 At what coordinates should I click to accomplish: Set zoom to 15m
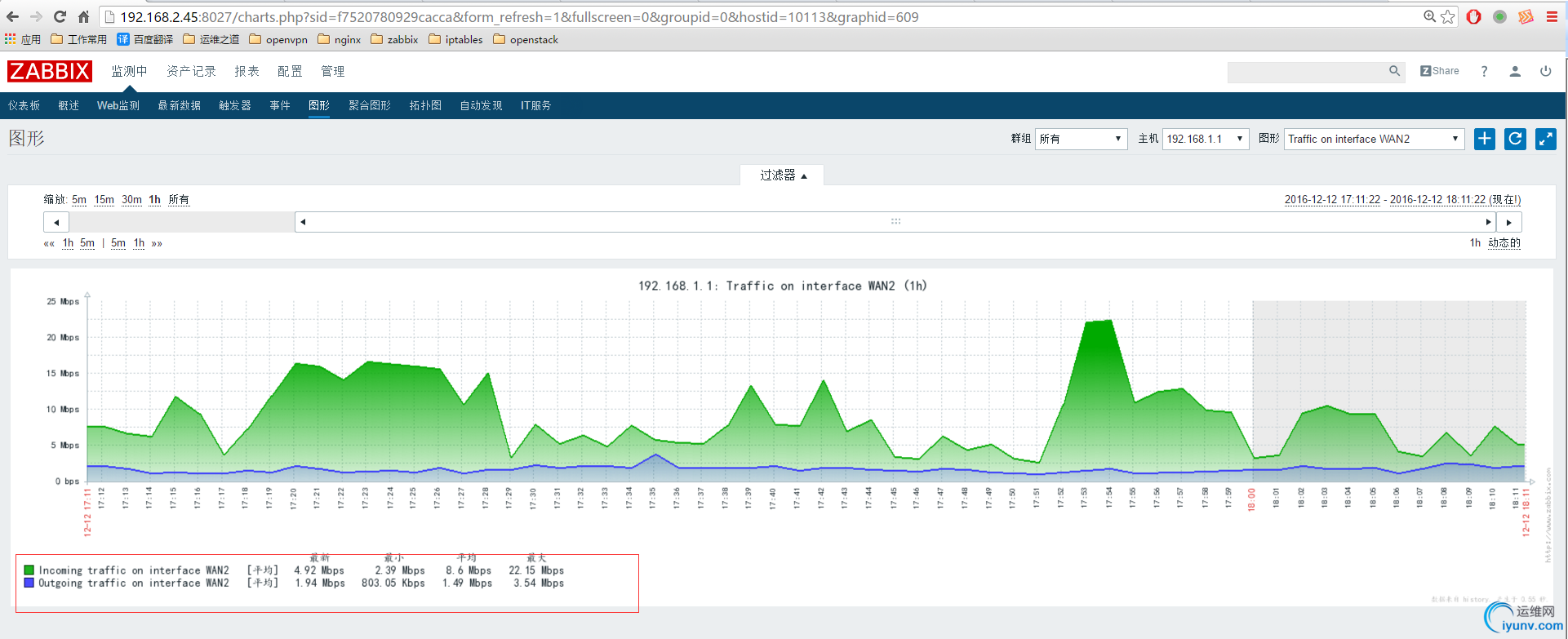[x=104, y=200]
